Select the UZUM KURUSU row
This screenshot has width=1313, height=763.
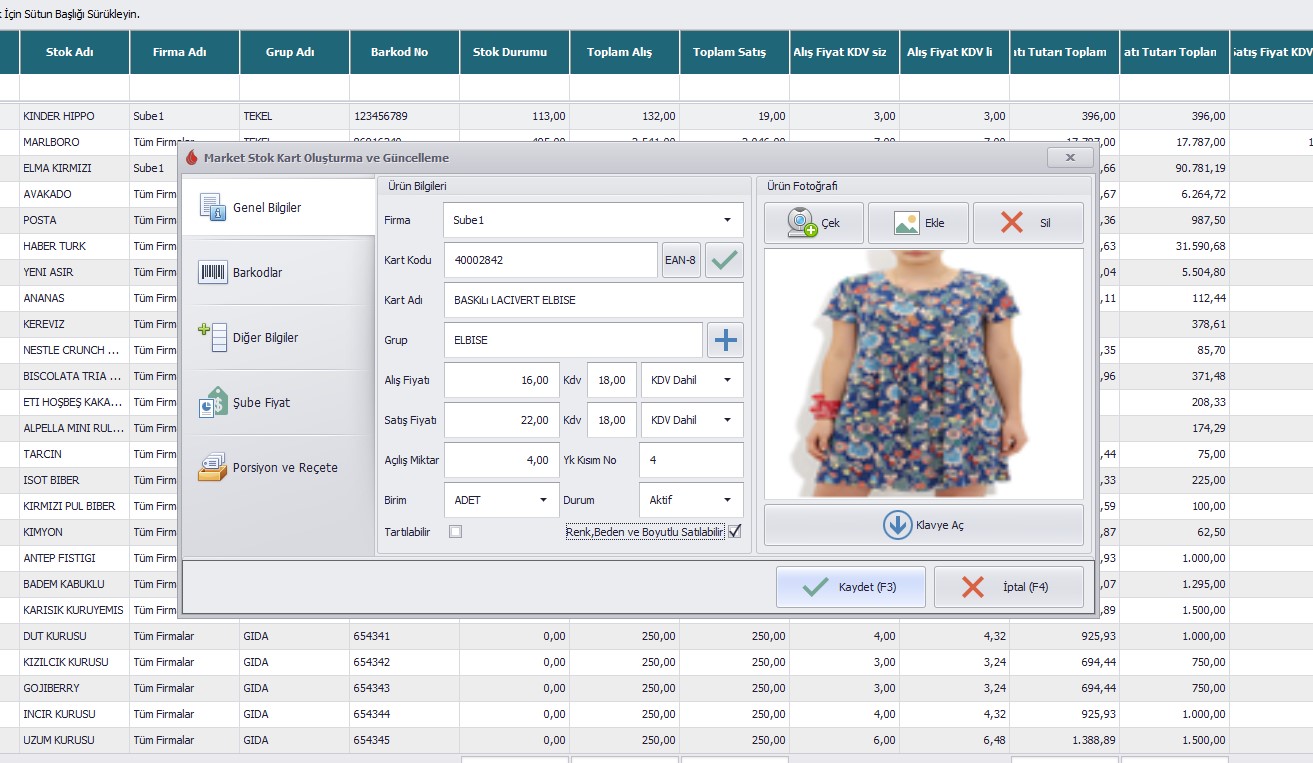pos(656,740)
